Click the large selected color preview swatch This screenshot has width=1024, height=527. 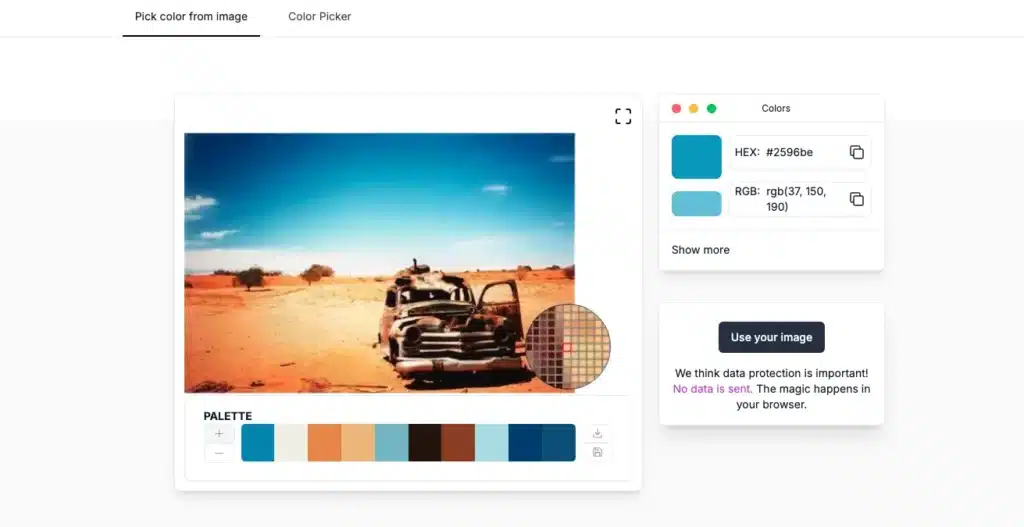[696, 157]
